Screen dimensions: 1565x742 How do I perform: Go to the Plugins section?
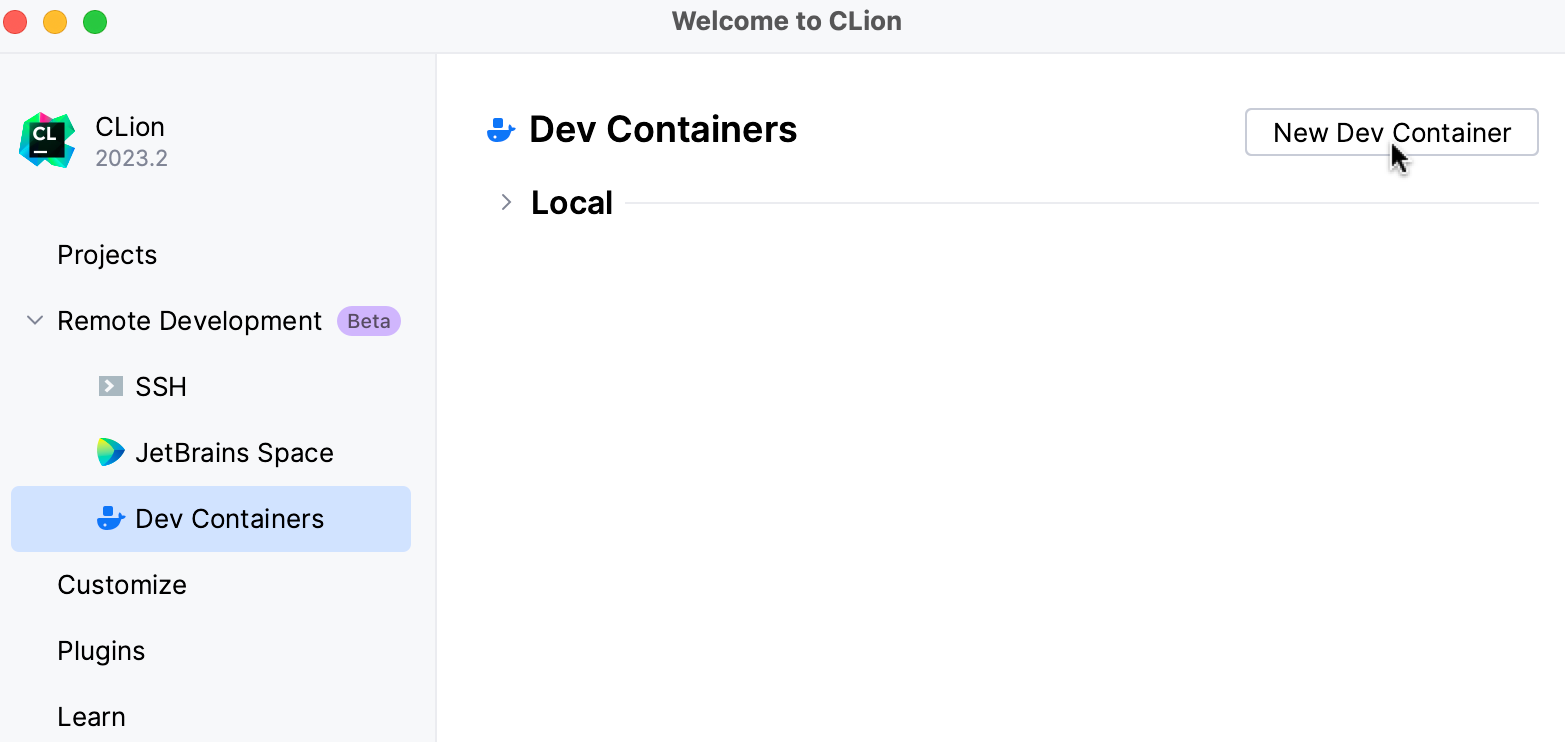(x=101, y=650)
